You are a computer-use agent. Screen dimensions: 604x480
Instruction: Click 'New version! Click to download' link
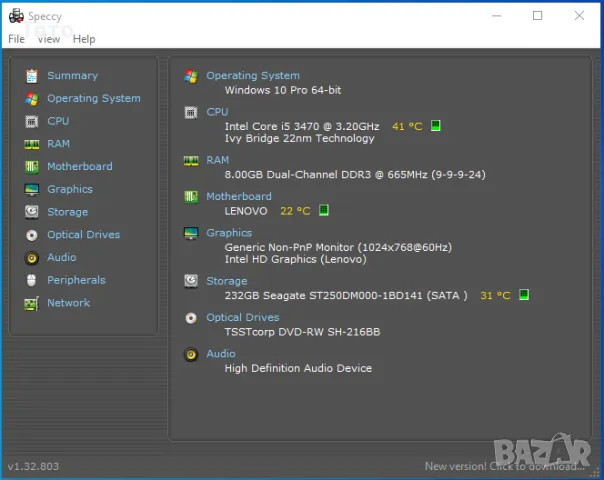click(505, 466)
